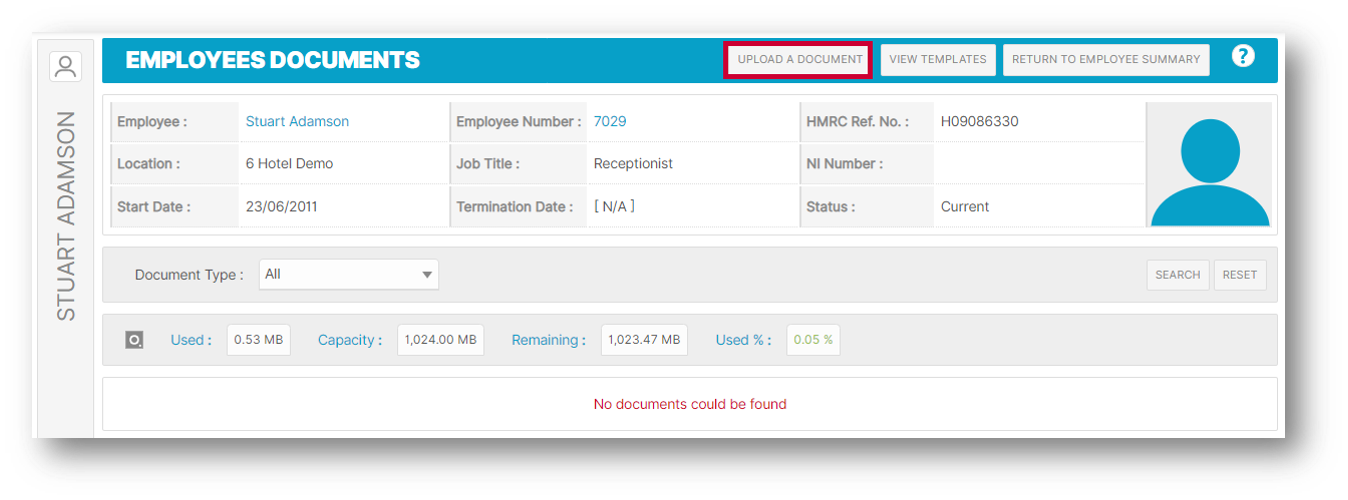Reset the document filter

coord(1239,275)
